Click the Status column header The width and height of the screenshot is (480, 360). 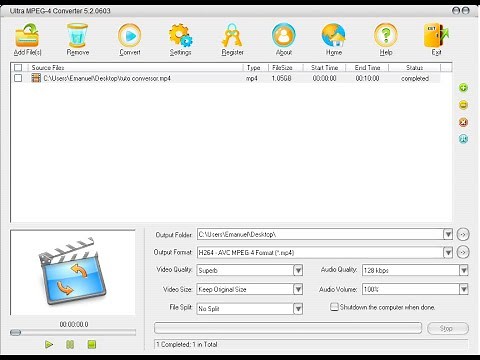(x=414, y=68)
